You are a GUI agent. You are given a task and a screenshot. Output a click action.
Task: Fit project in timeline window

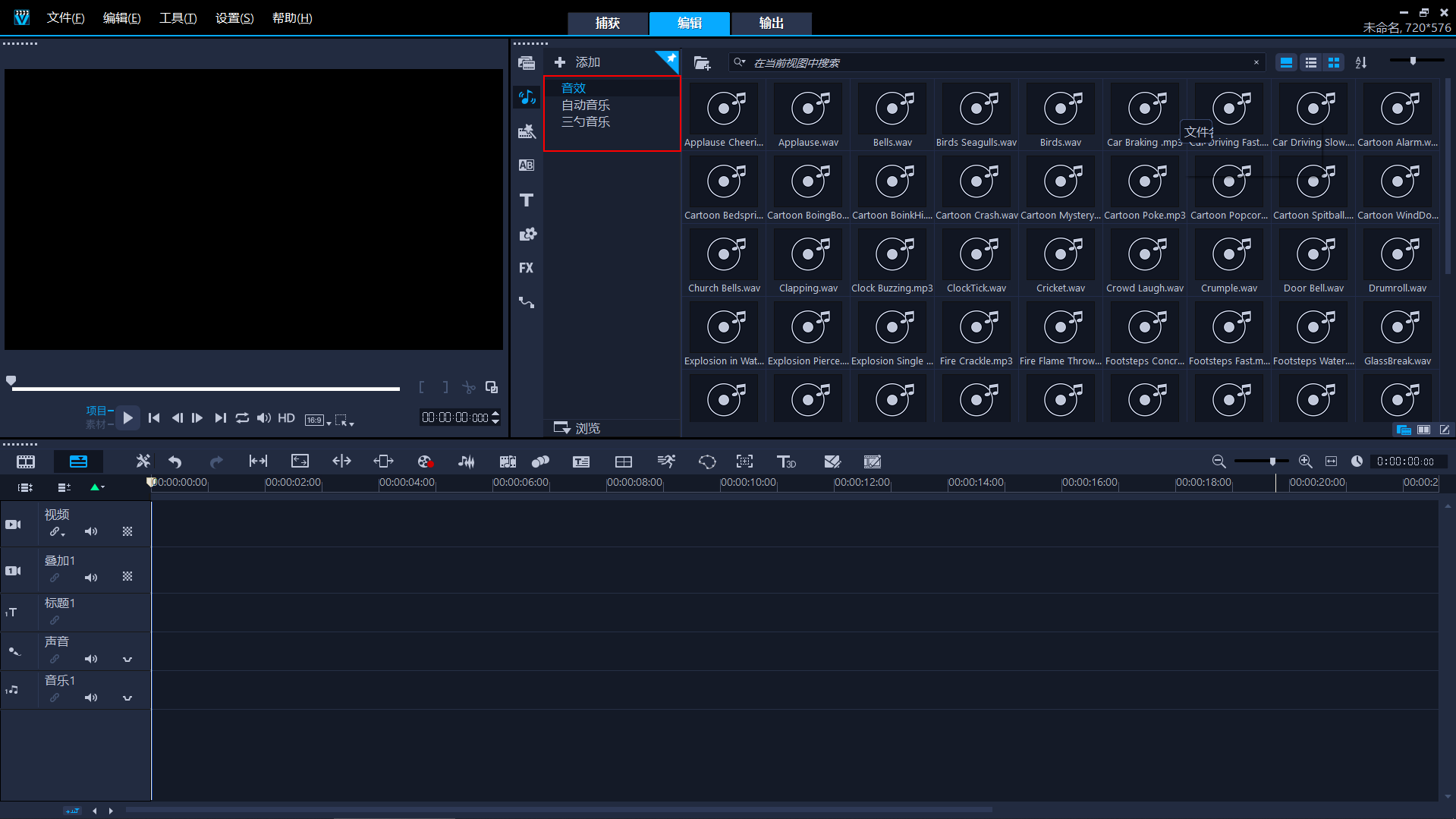point(1331,461)
